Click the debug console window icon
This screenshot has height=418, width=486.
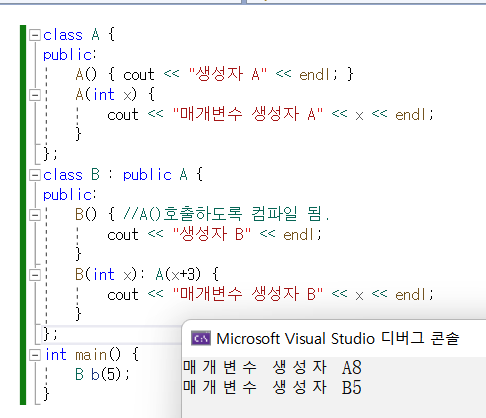pyautogui.click(x=201, y=339)
